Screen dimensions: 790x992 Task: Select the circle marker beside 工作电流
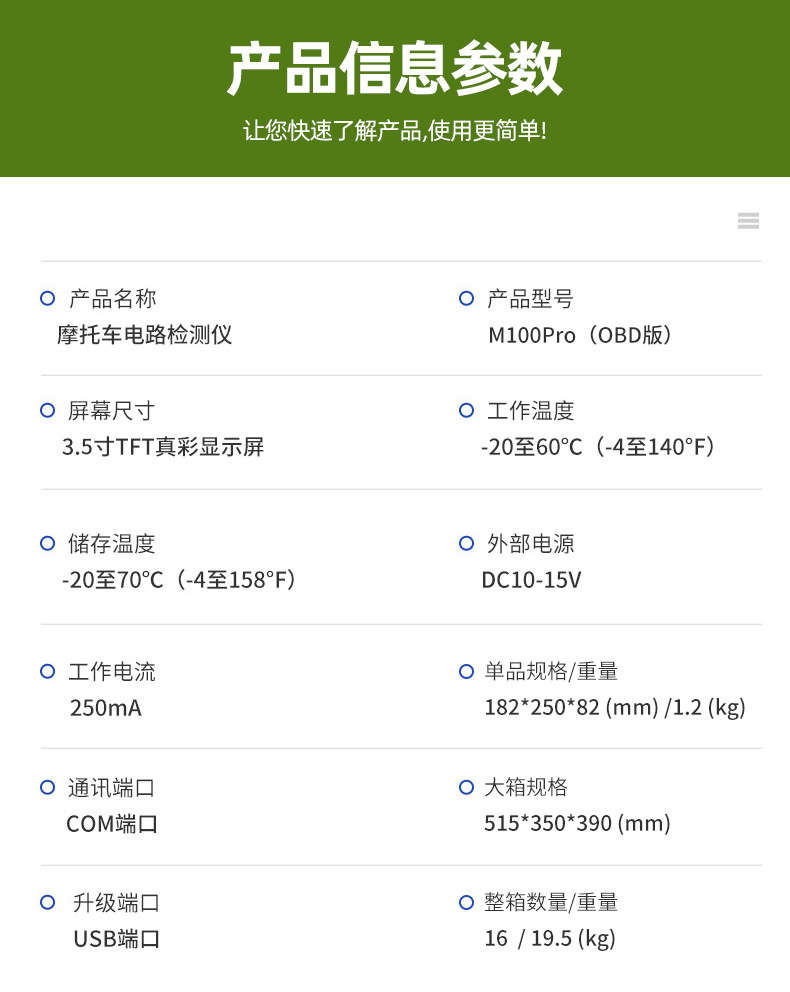[x=47, y=671]
